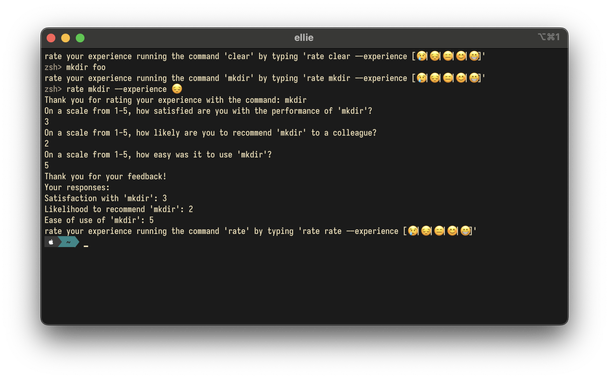The width and height of the screenshot is (609, 379).
Task: Click the 'Thank you for your feedback!' line
Action: tap(105, 176)
